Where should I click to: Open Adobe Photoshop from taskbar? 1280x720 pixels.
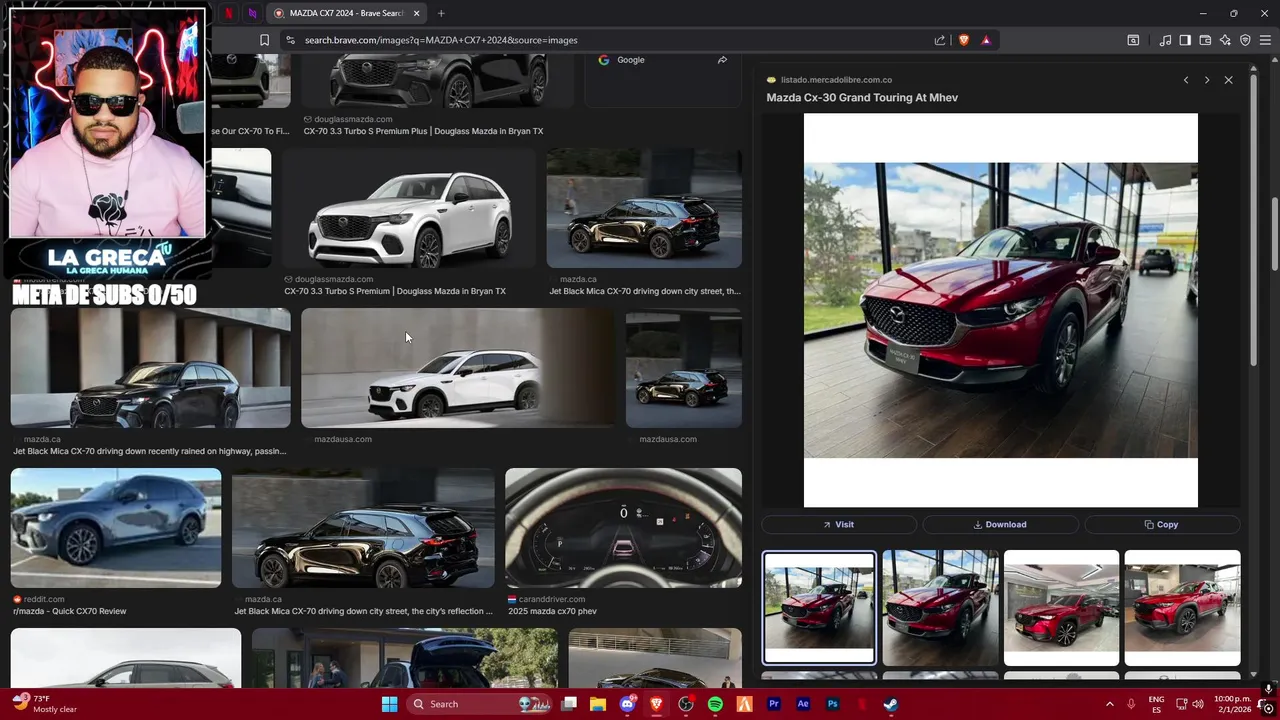coord(832,704)
